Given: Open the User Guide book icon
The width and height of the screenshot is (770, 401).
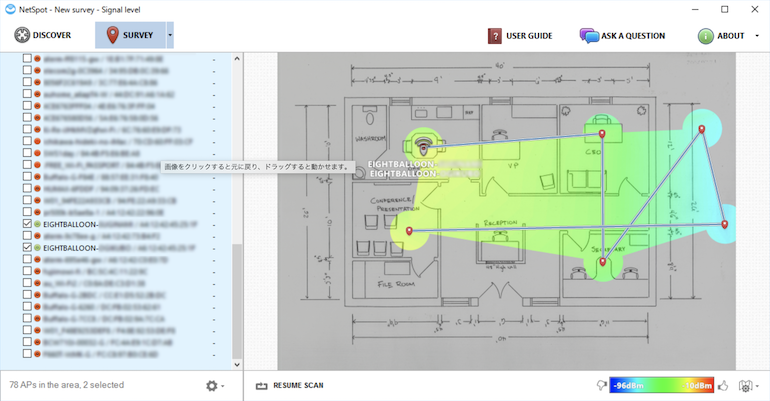Looking at the screenshot, I should click(495, 36).
